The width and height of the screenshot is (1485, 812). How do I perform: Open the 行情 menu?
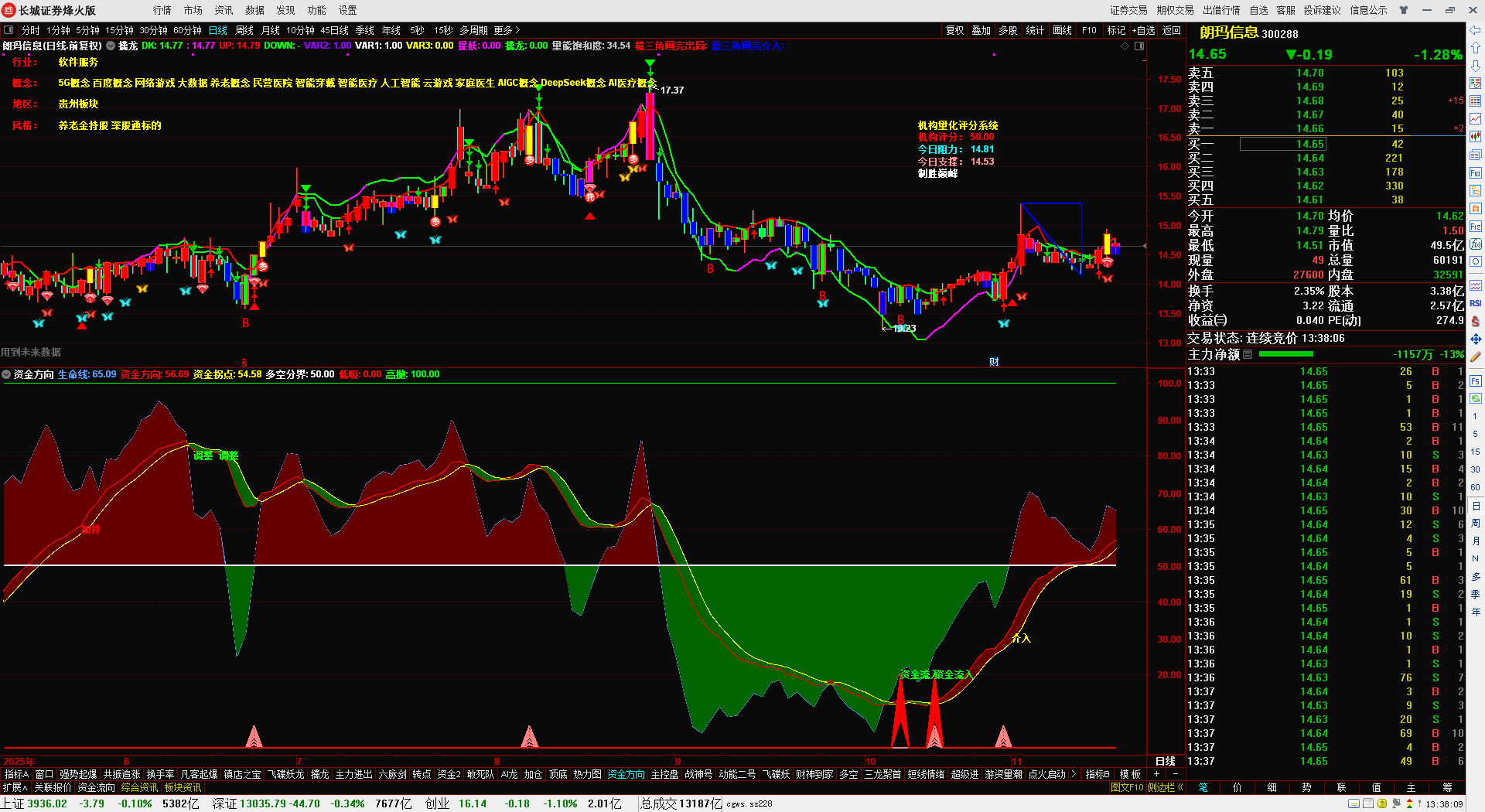pyautogui.click(x=162, y=10)
